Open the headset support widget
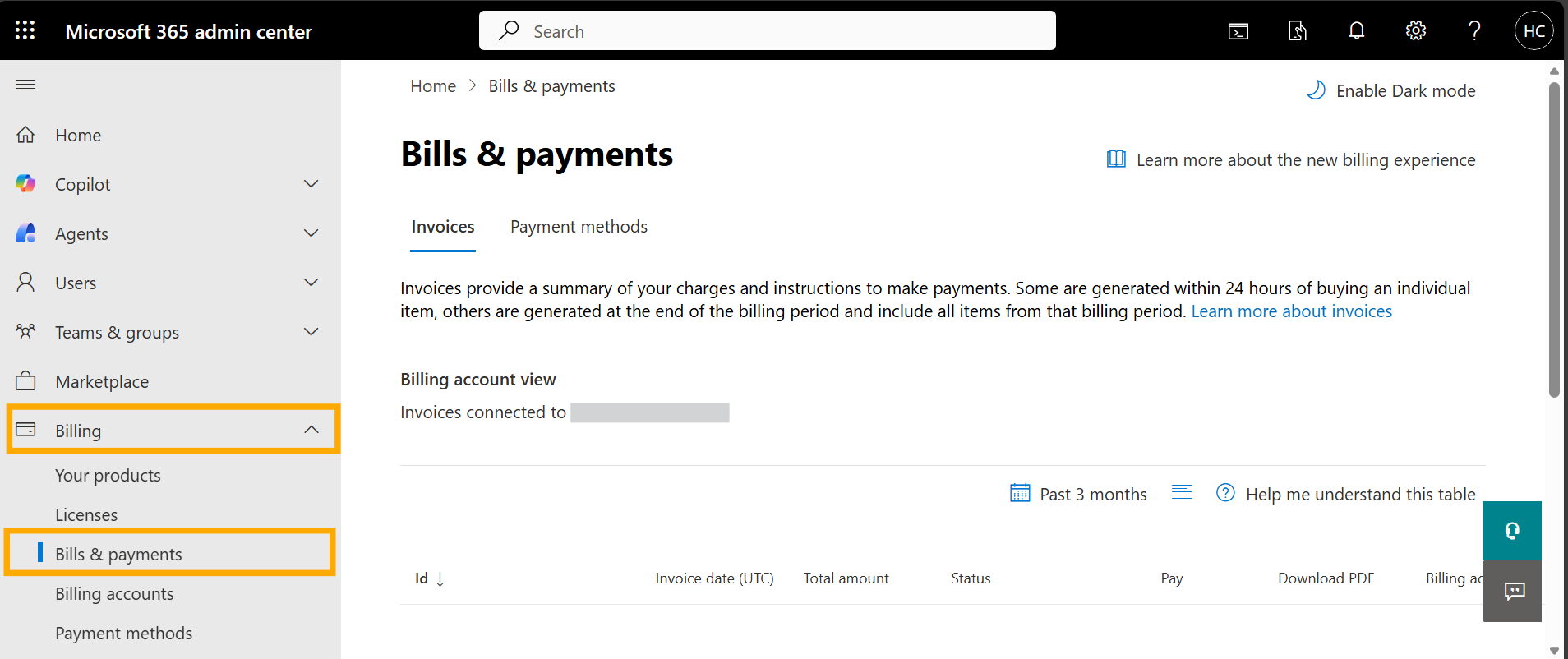 (x=1512, y=531)
